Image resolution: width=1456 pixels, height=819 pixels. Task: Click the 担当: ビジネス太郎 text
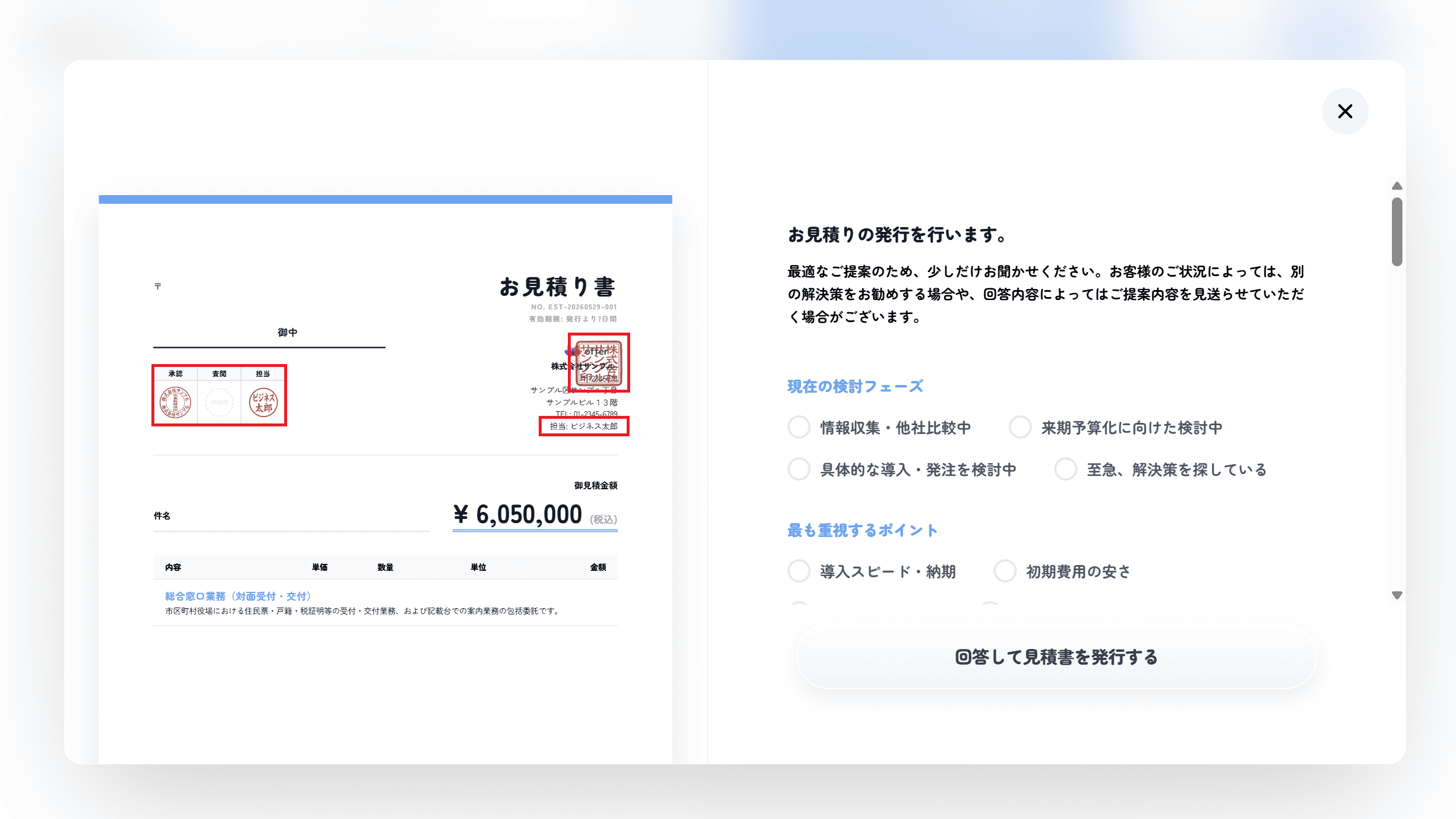(584, 426)
